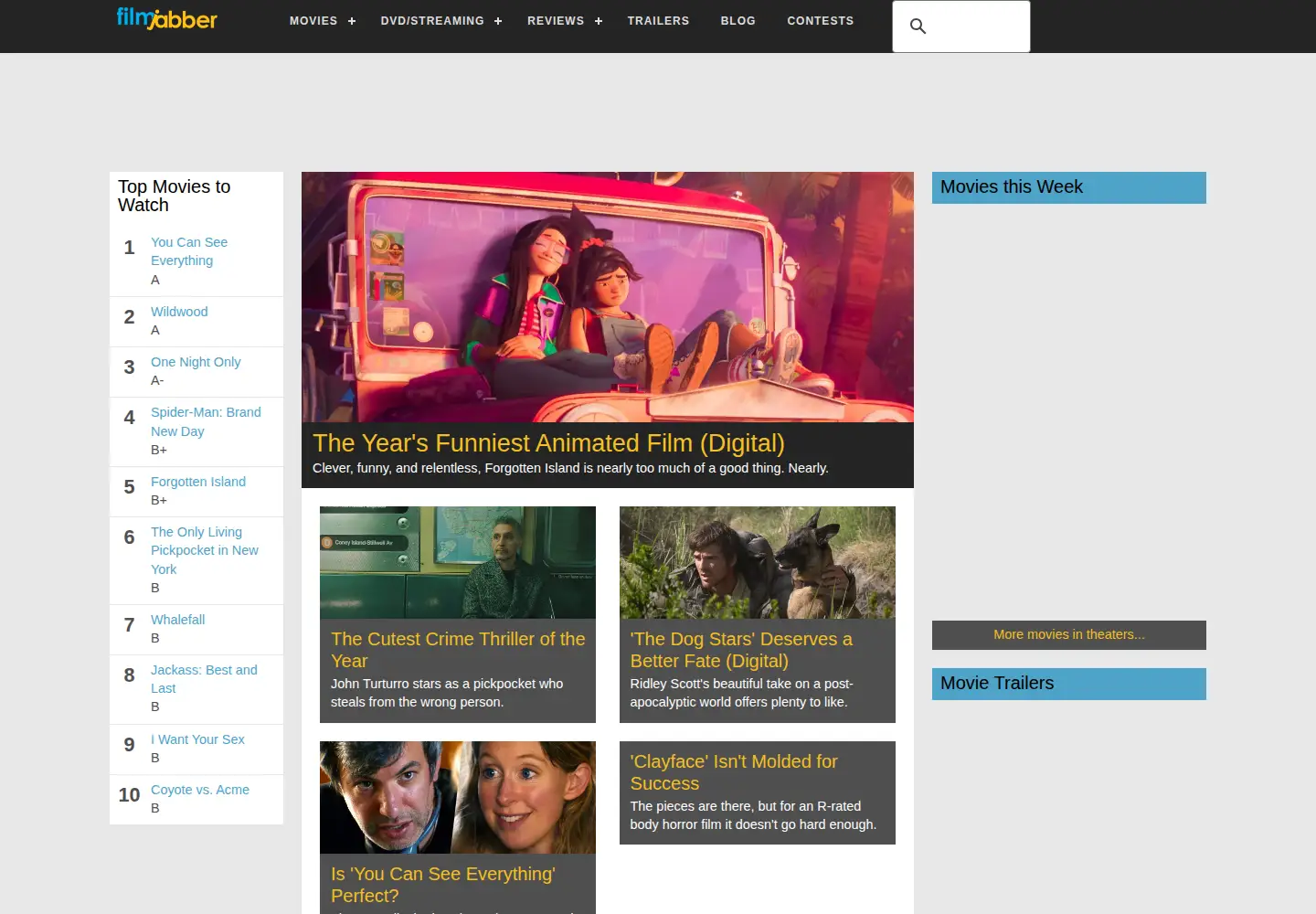This screenshot has height=914, width=1316.
Task: Click the FilmJabber logo
Action: (167, 18)
